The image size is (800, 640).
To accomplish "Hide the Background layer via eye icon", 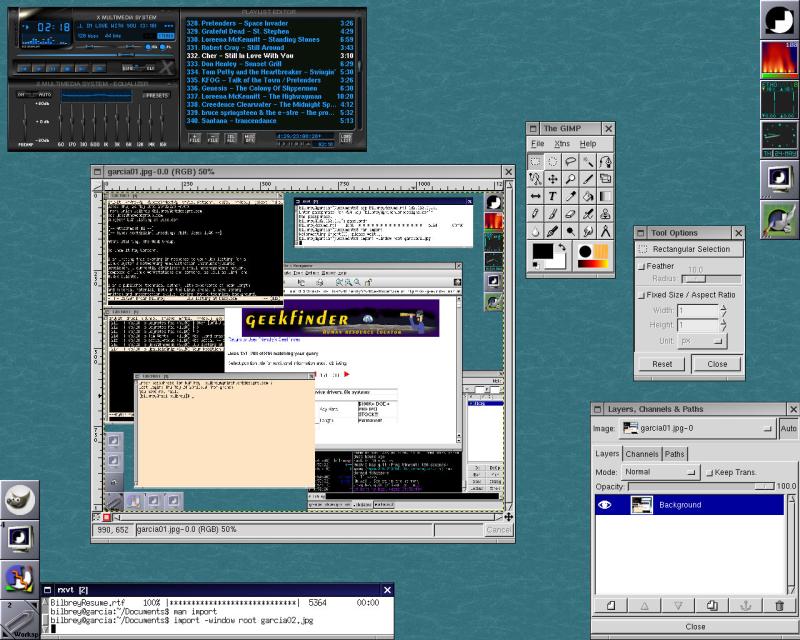I will tap(604, 505).
